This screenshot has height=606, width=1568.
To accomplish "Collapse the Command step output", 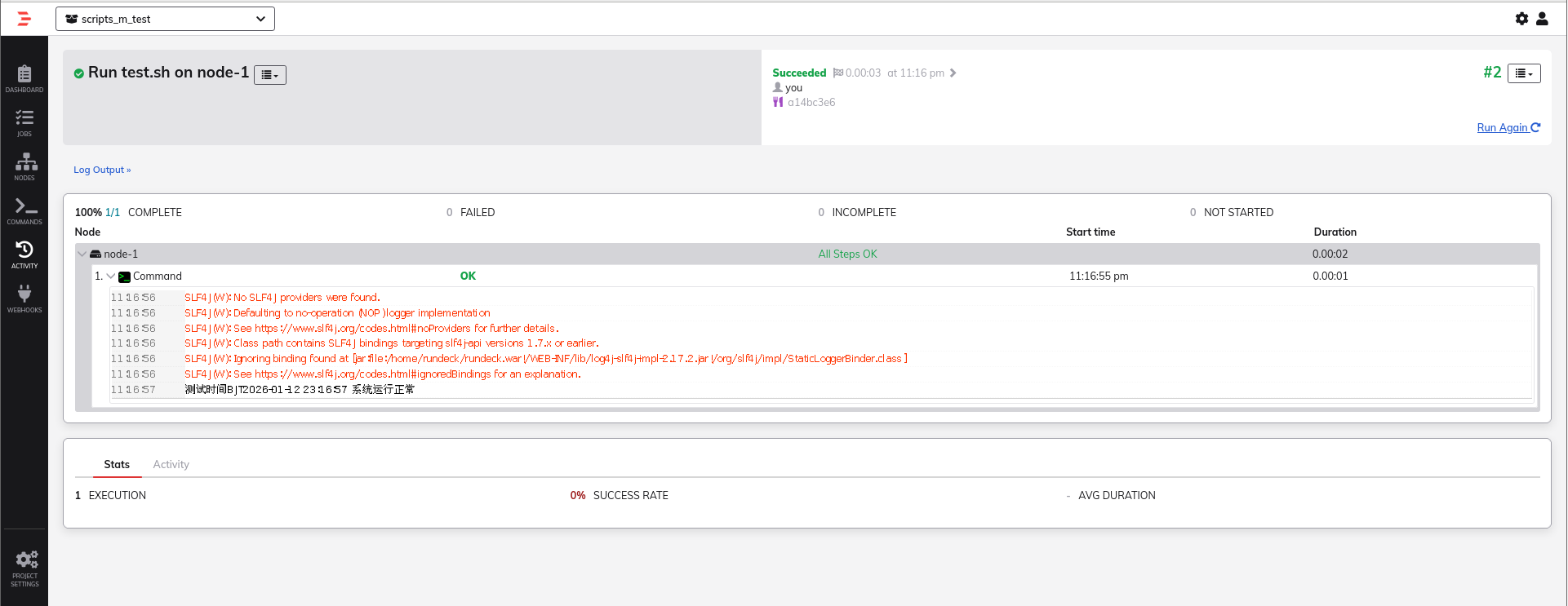I will [111, 276].
